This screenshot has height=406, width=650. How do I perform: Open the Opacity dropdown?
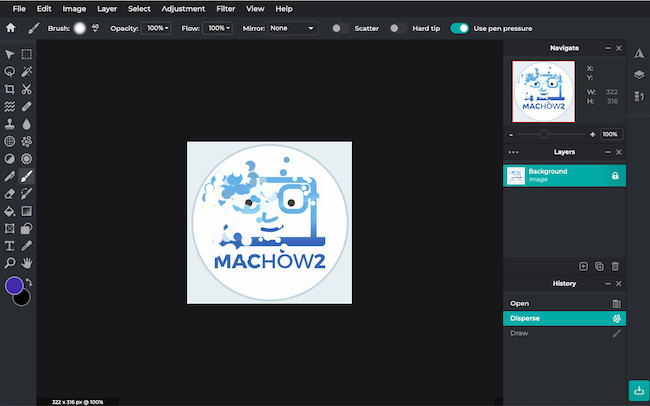[x=157, y=28]
